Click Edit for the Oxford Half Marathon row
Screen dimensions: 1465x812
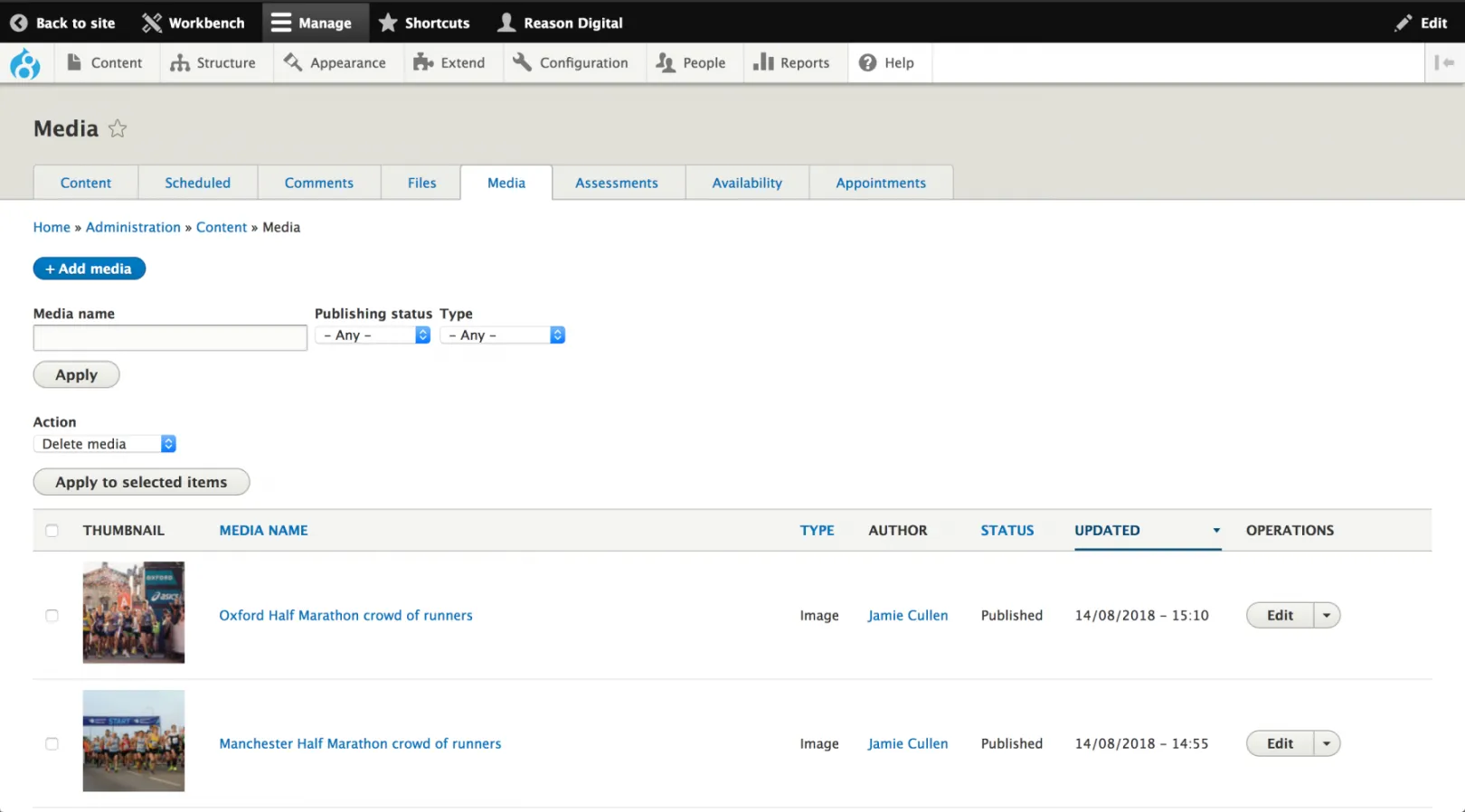[x=1280, y=616]
